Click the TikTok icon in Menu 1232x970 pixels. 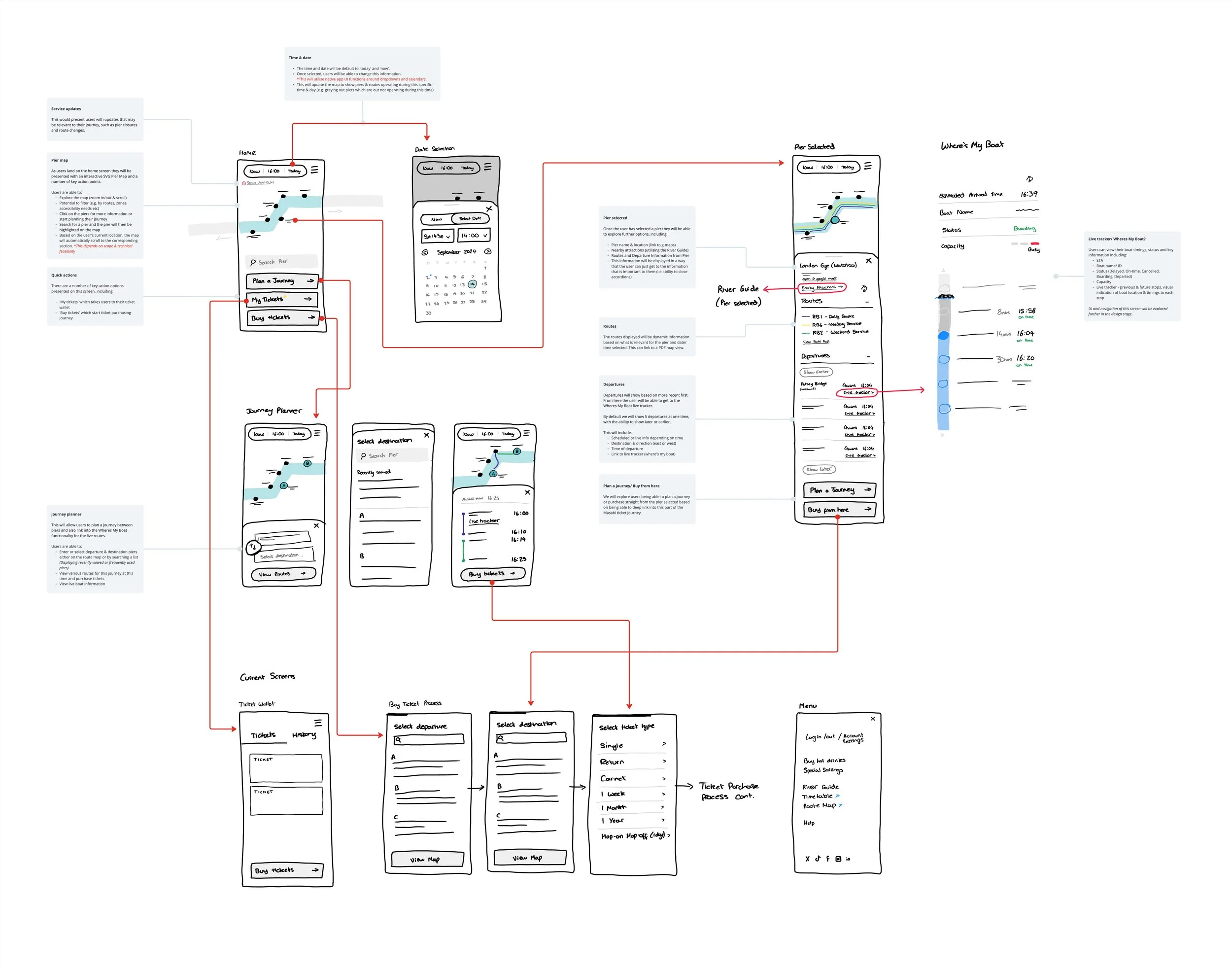[x=818, y=859]
